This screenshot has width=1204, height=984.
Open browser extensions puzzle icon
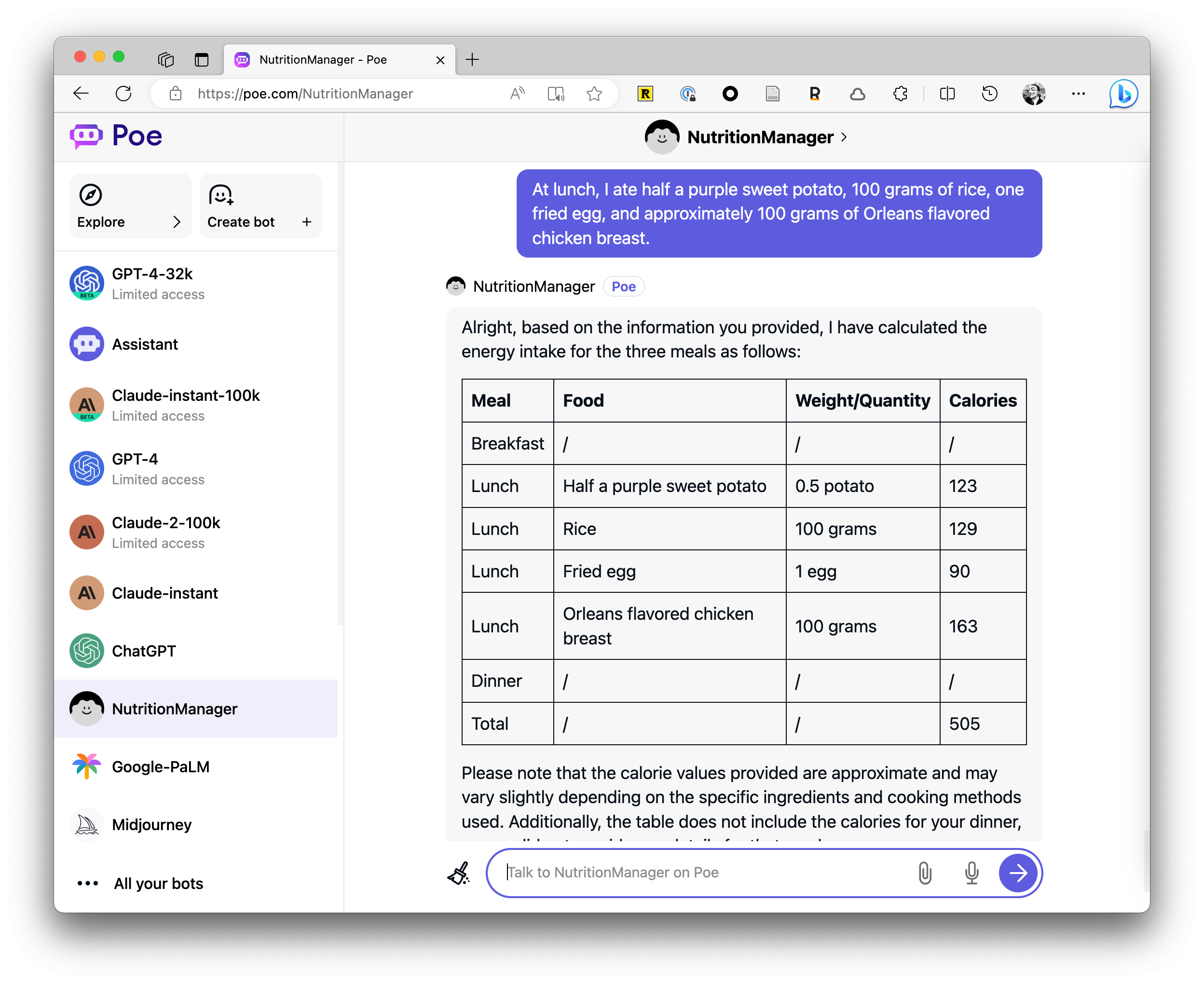900,94
